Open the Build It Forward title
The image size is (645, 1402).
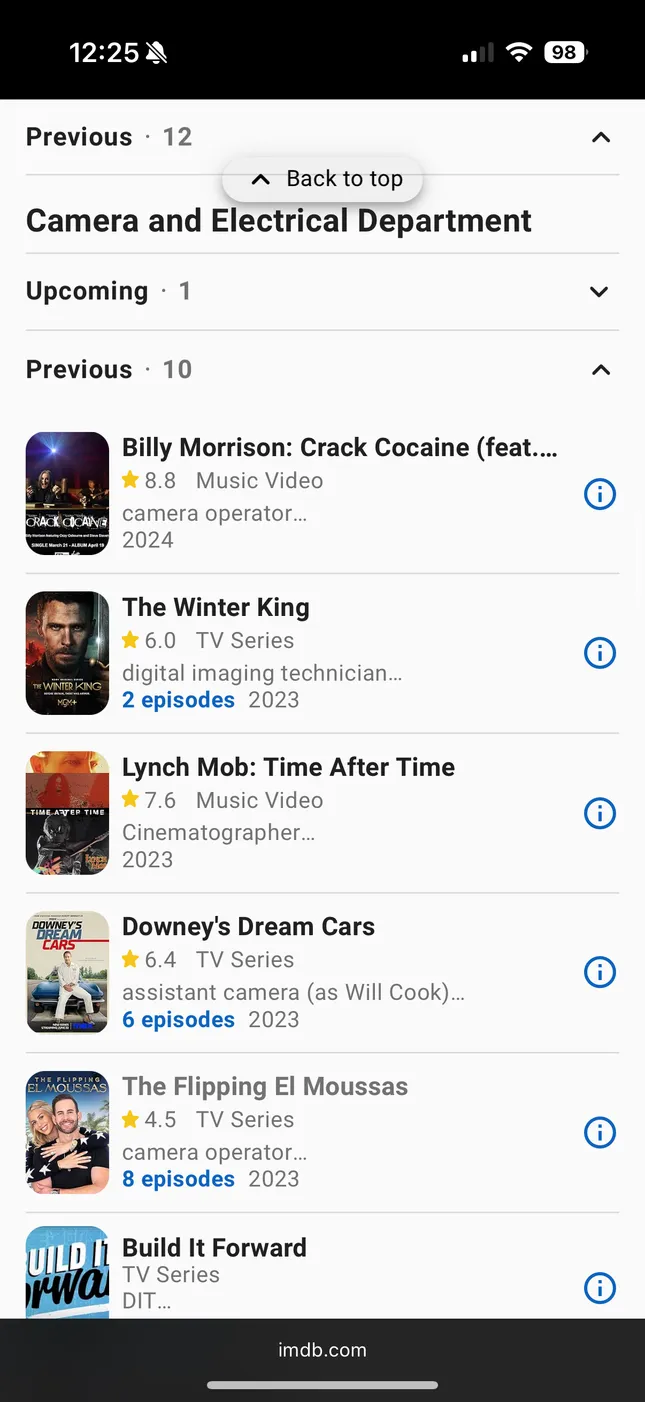pos(214,1247)
